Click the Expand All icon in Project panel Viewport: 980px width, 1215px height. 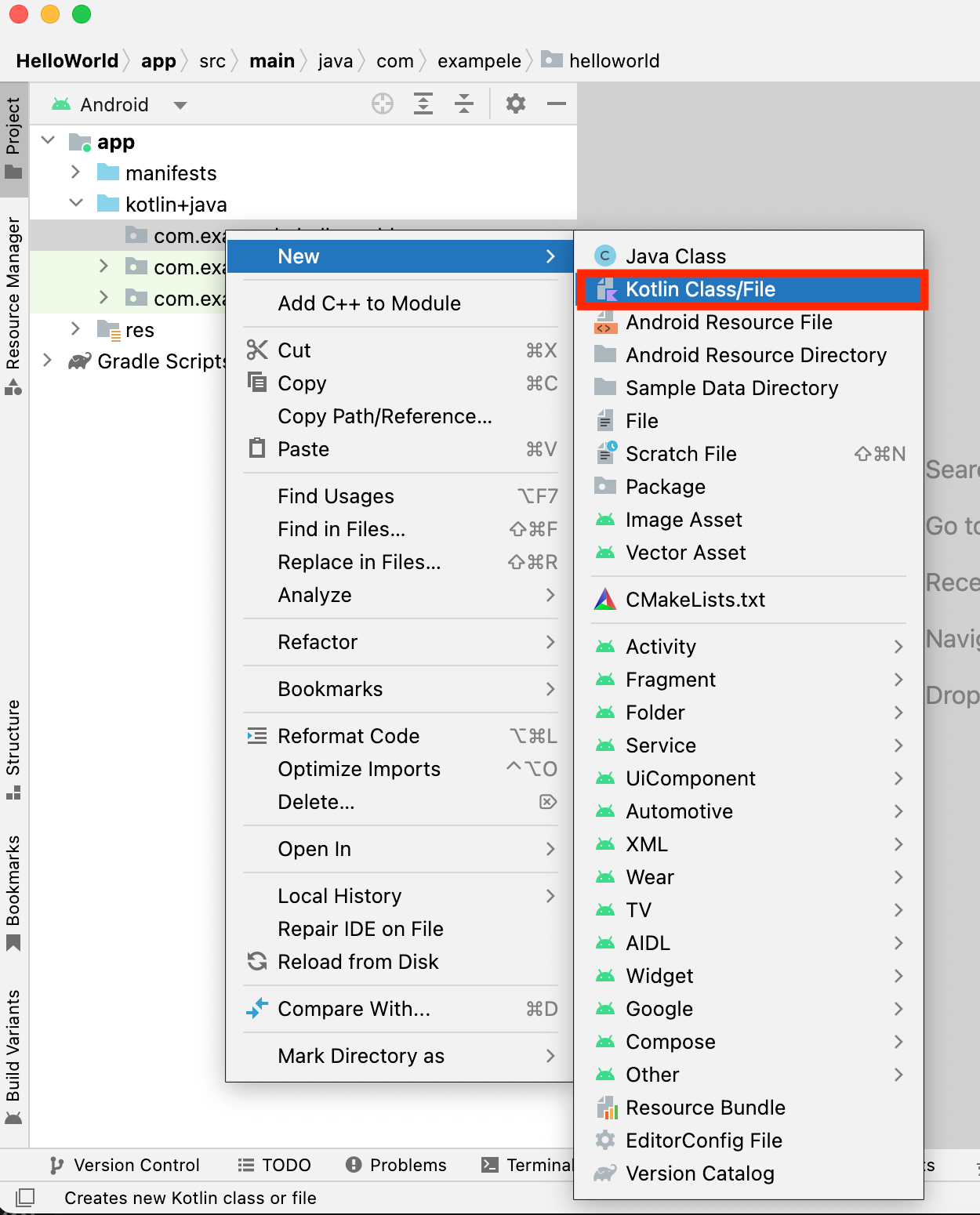pyautogui.click(x=423, y=103)
